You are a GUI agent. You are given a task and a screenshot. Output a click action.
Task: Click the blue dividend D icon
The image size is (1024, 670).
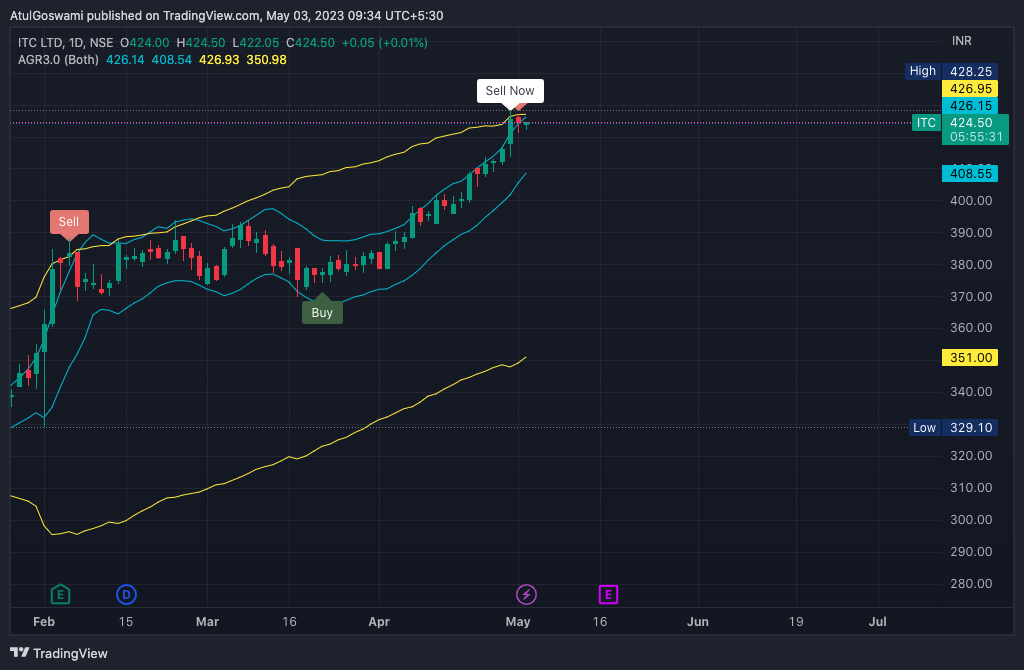tap(126, 594)
